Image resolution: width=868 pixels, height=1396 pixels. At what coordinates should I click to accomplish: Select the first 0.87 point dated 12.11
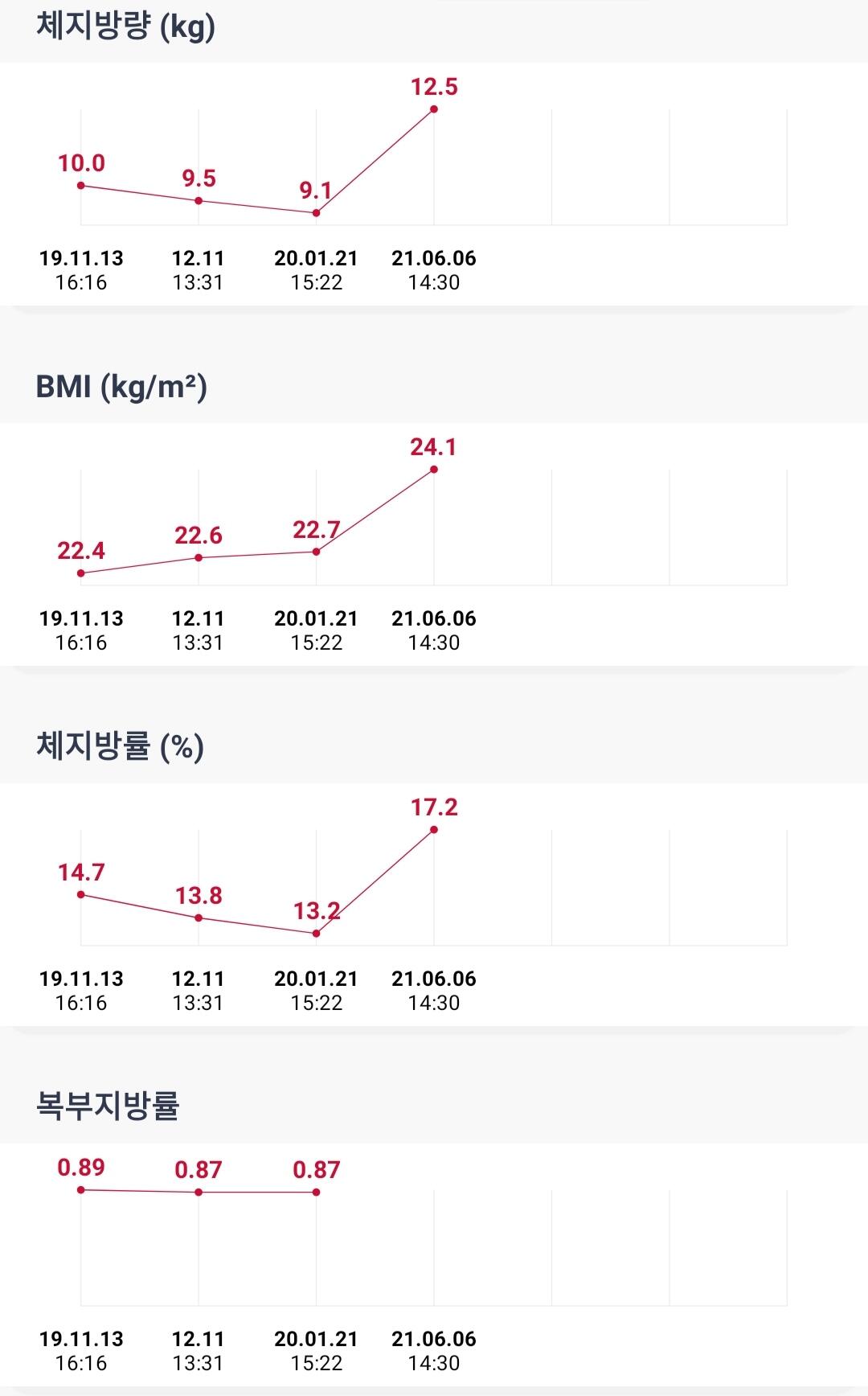coord(199,1193)
